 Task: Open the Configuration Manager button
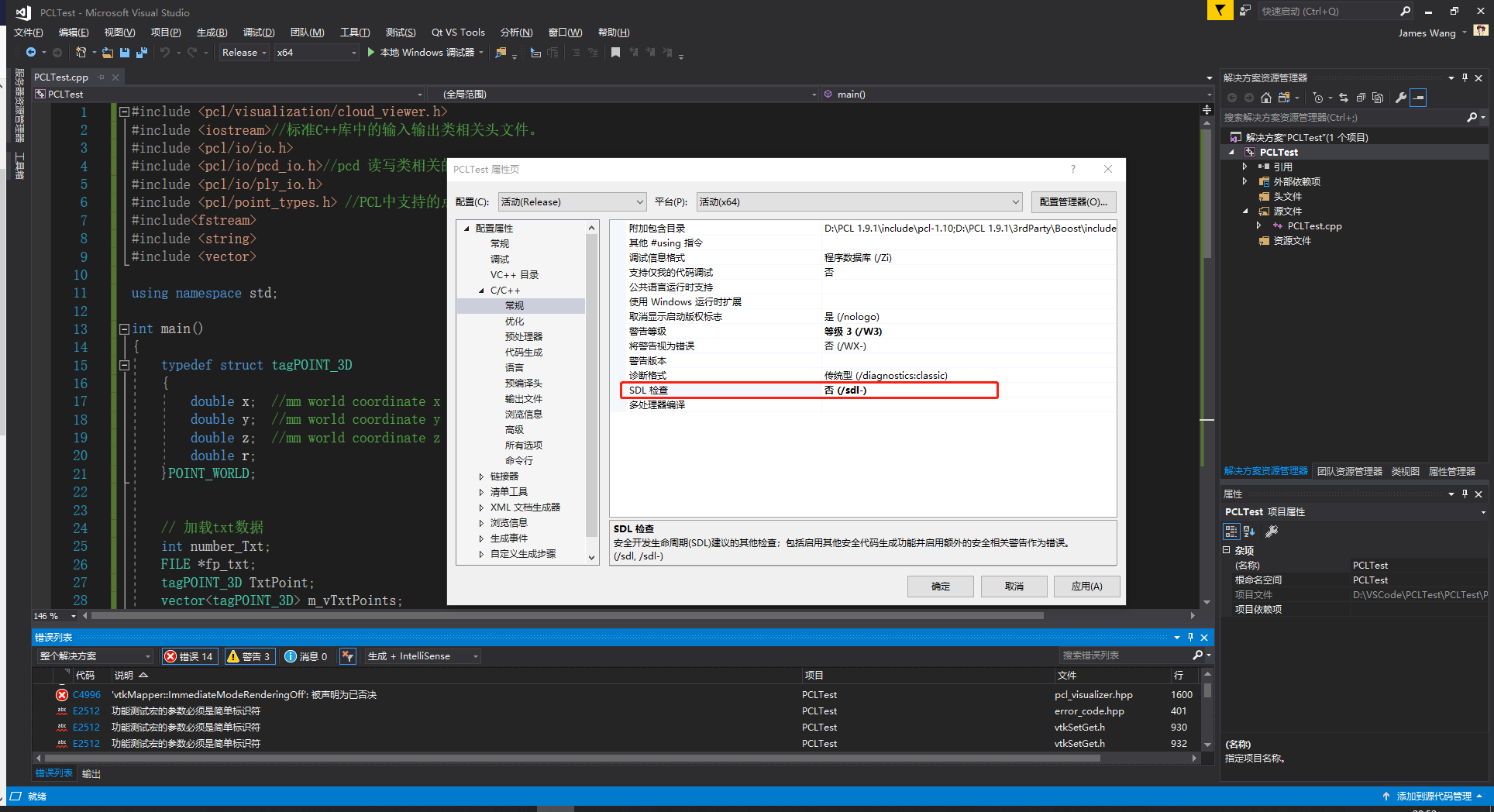point(1073,201)
